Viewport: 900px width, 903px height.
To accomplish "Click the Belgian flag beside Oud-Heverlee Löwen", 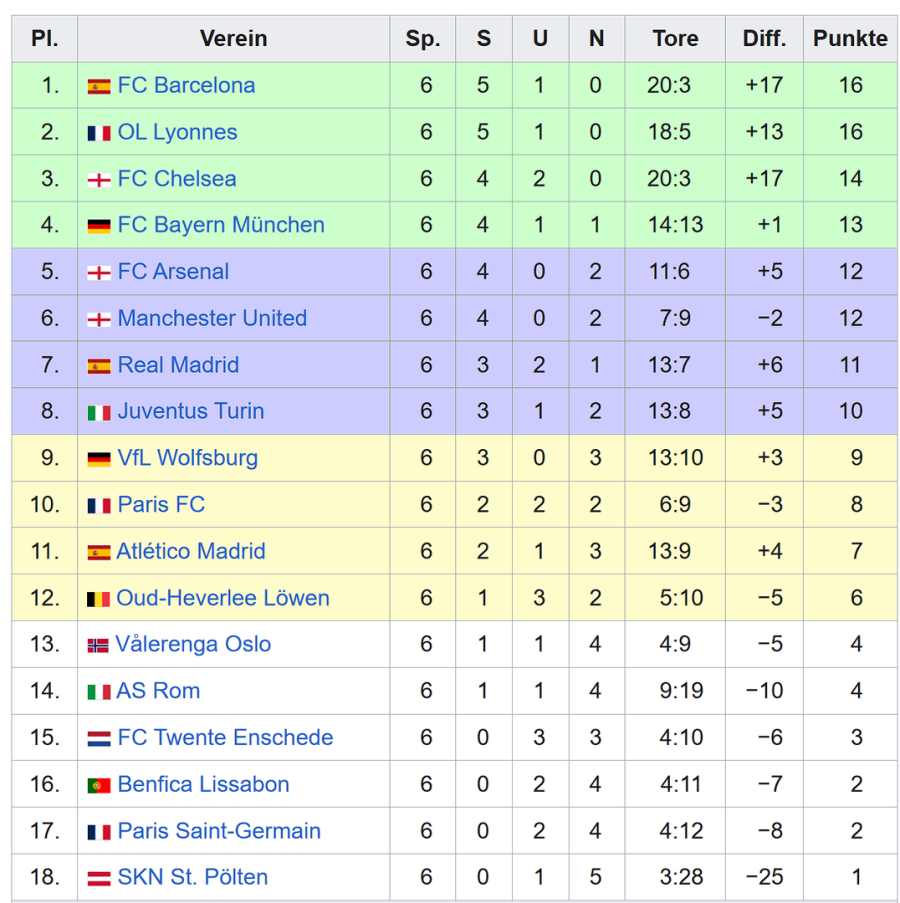I will pyautogui.click(x=98, y=600).
